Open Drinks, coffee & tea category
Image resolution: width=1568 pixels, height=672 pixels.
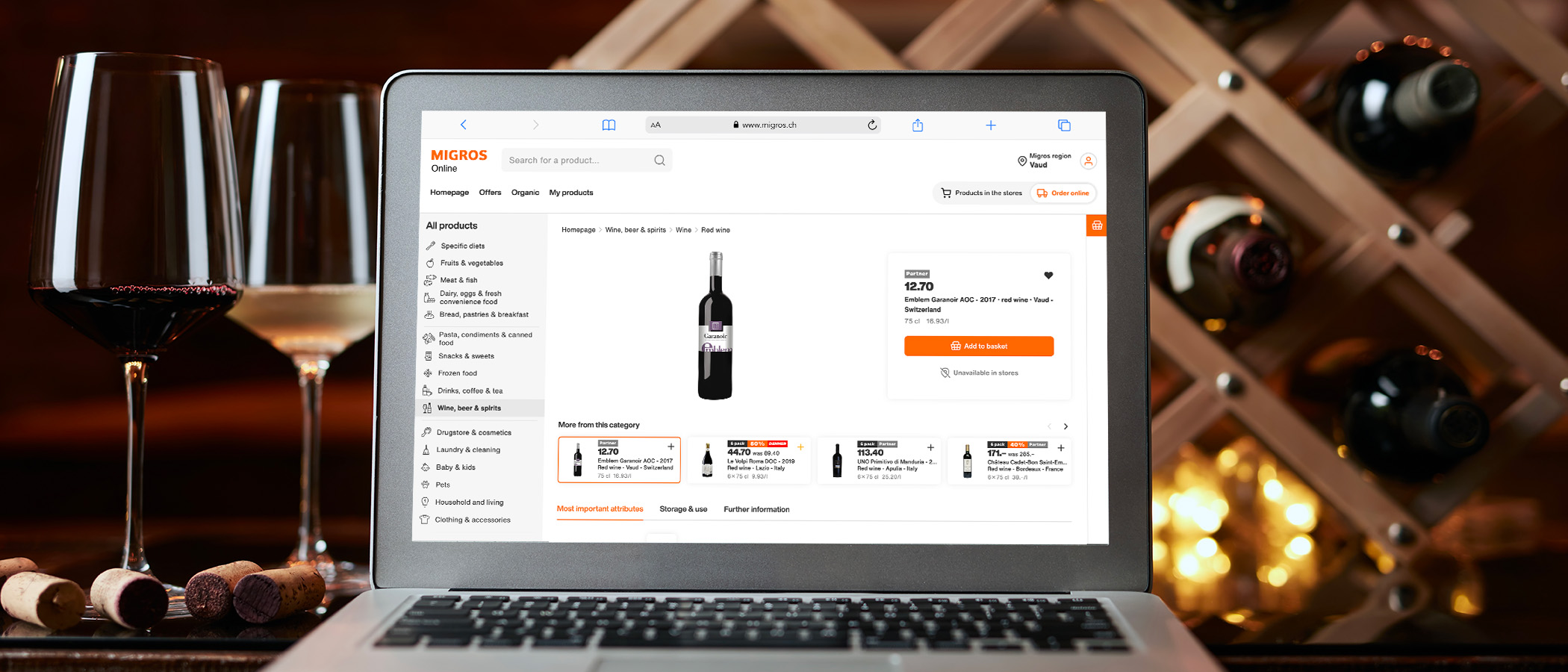(x=470, y=391)
